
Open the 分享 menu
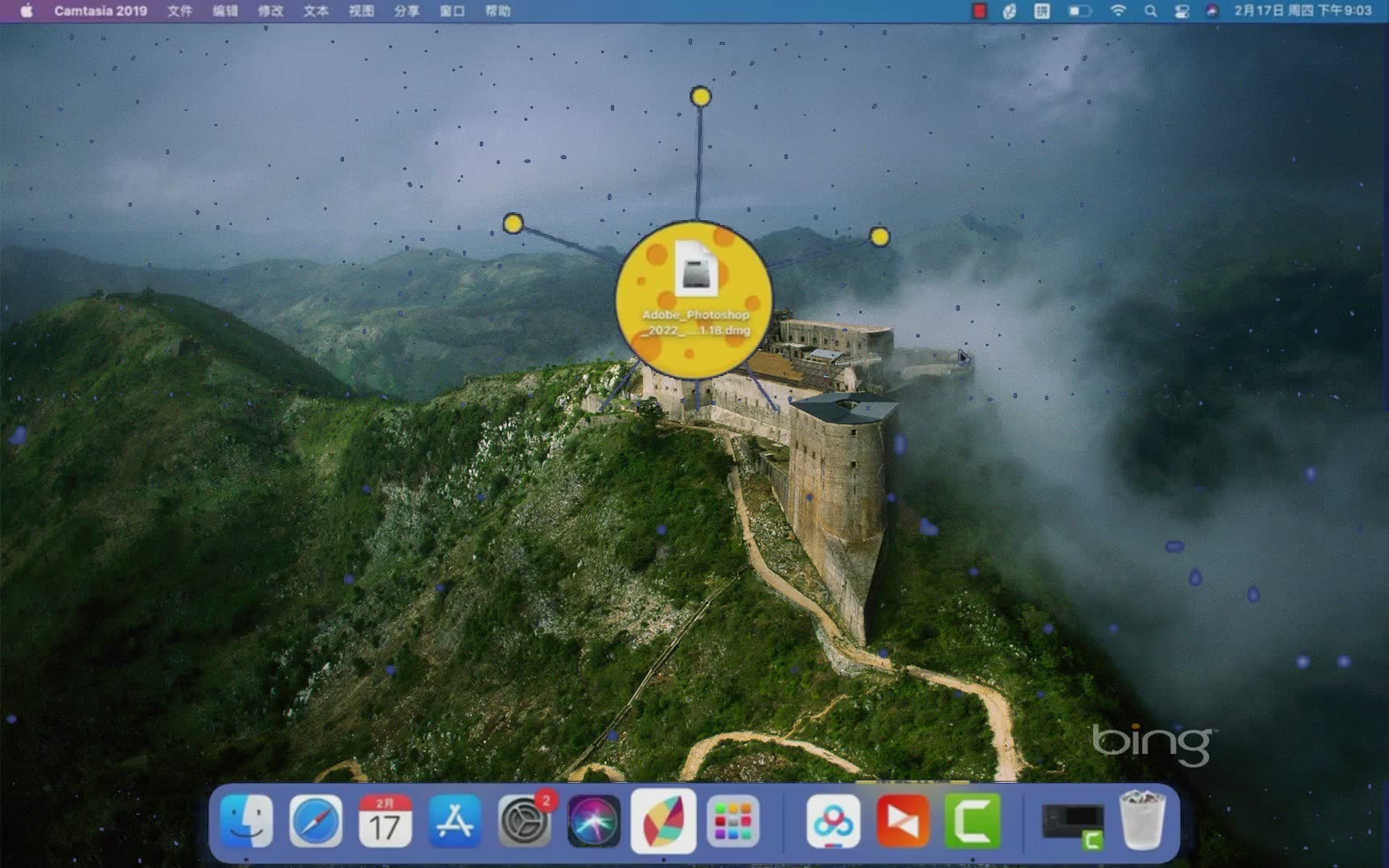coord(407,10)
